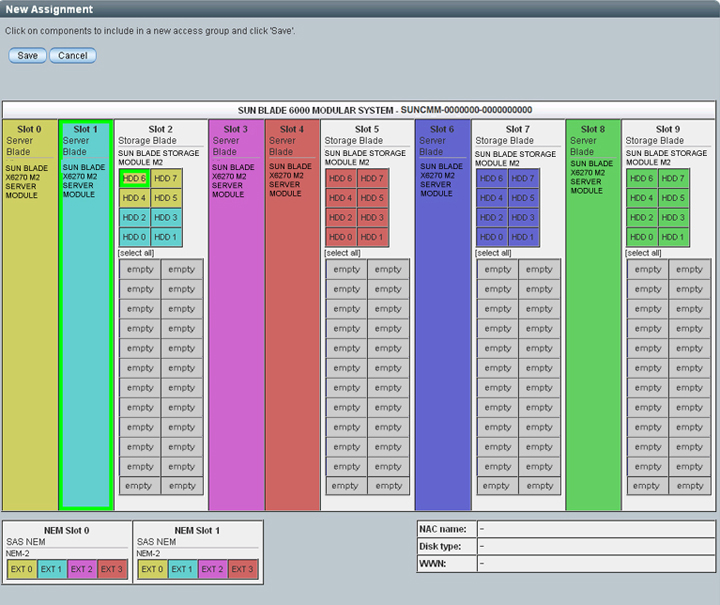Select EXT 1 port on NEM Slot 0
The height and width of the screenshot is (605, 720).
tap(52, 569)
